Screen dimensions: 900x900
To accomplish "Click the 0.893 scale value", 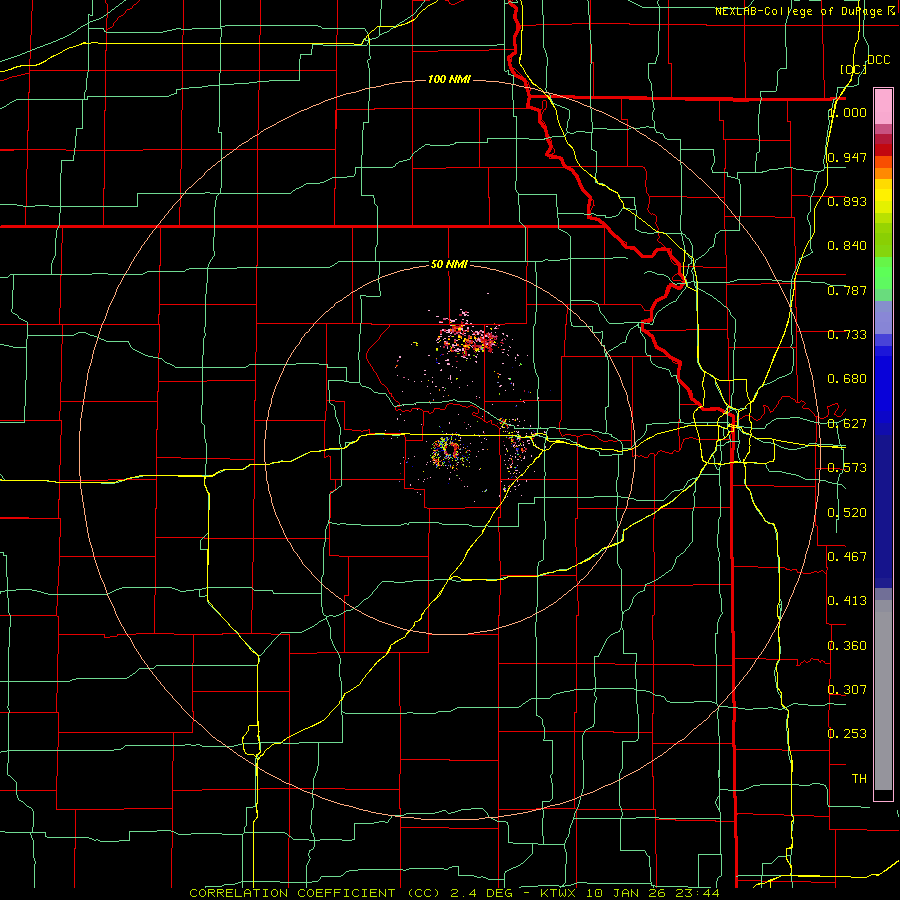I will 847,201.
